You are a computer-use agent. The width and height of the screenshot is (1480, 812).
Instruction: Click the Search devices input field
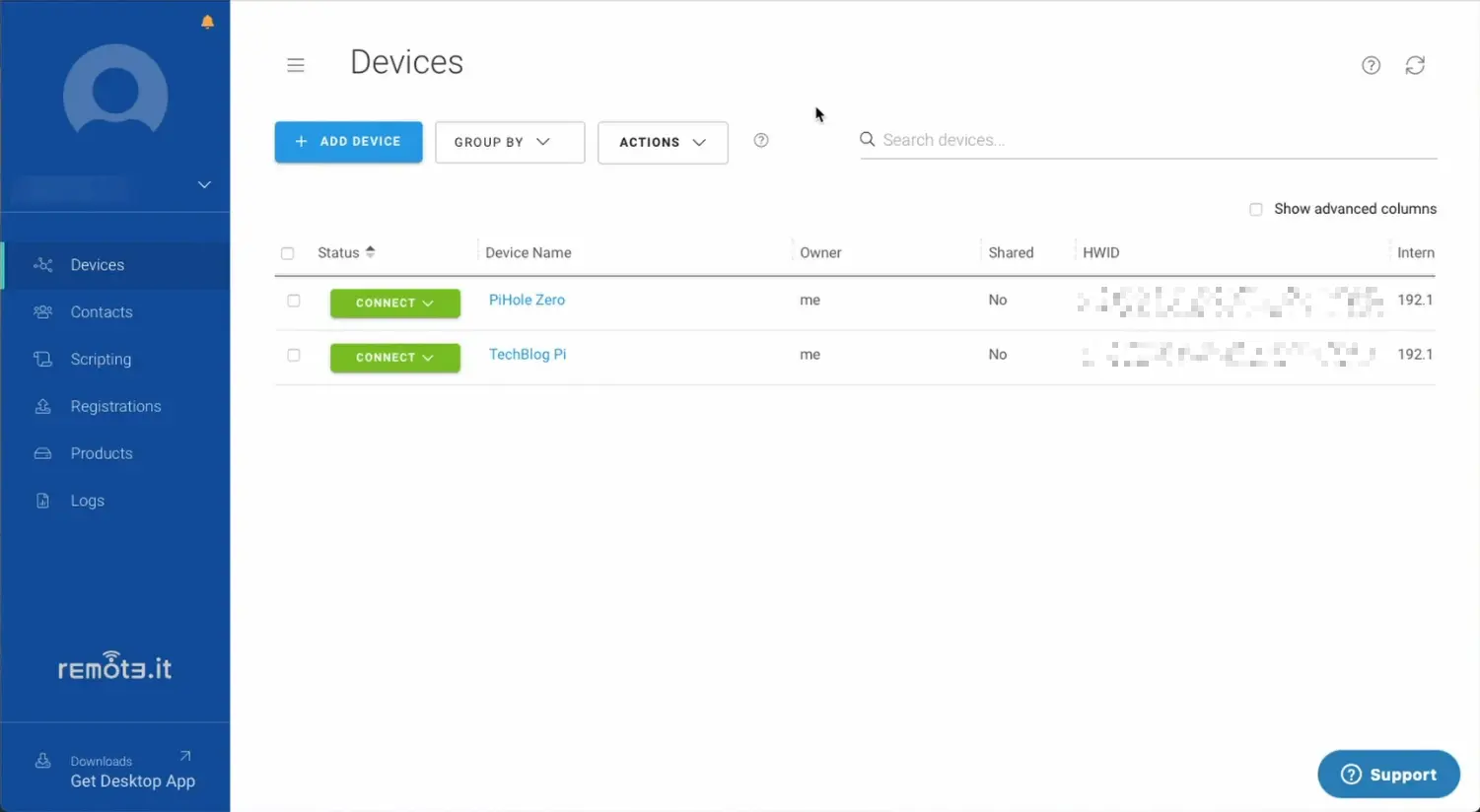pyautogui.click(x=1154, y=140)
